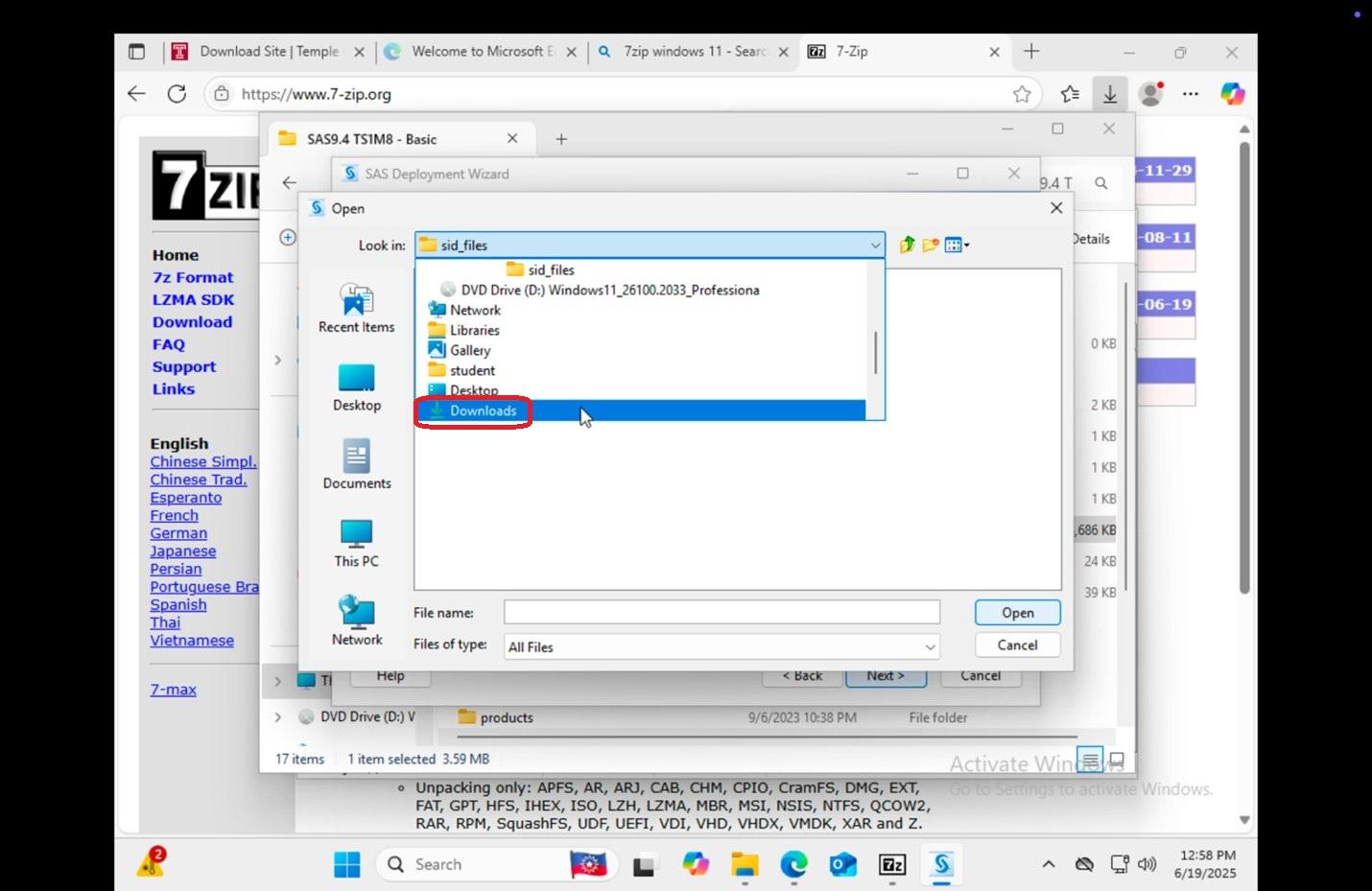Click Cancel in SAS Deployment Wizard
The width and height of the screenshot is (1372, 891).
pos(981,676)
